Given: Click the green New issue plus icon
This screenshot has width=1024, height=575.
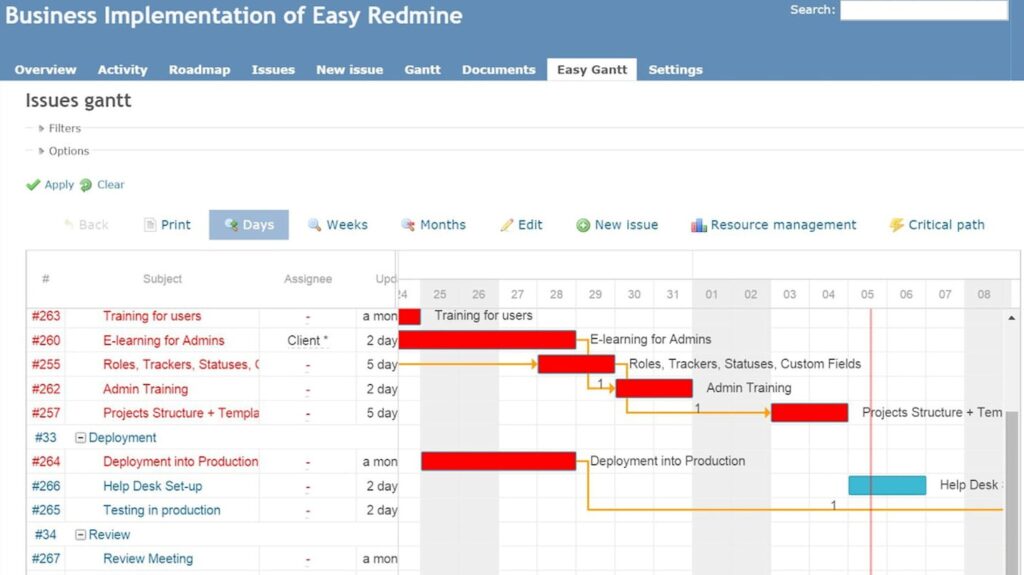Looking at the screenshot, I should point(583,225).
